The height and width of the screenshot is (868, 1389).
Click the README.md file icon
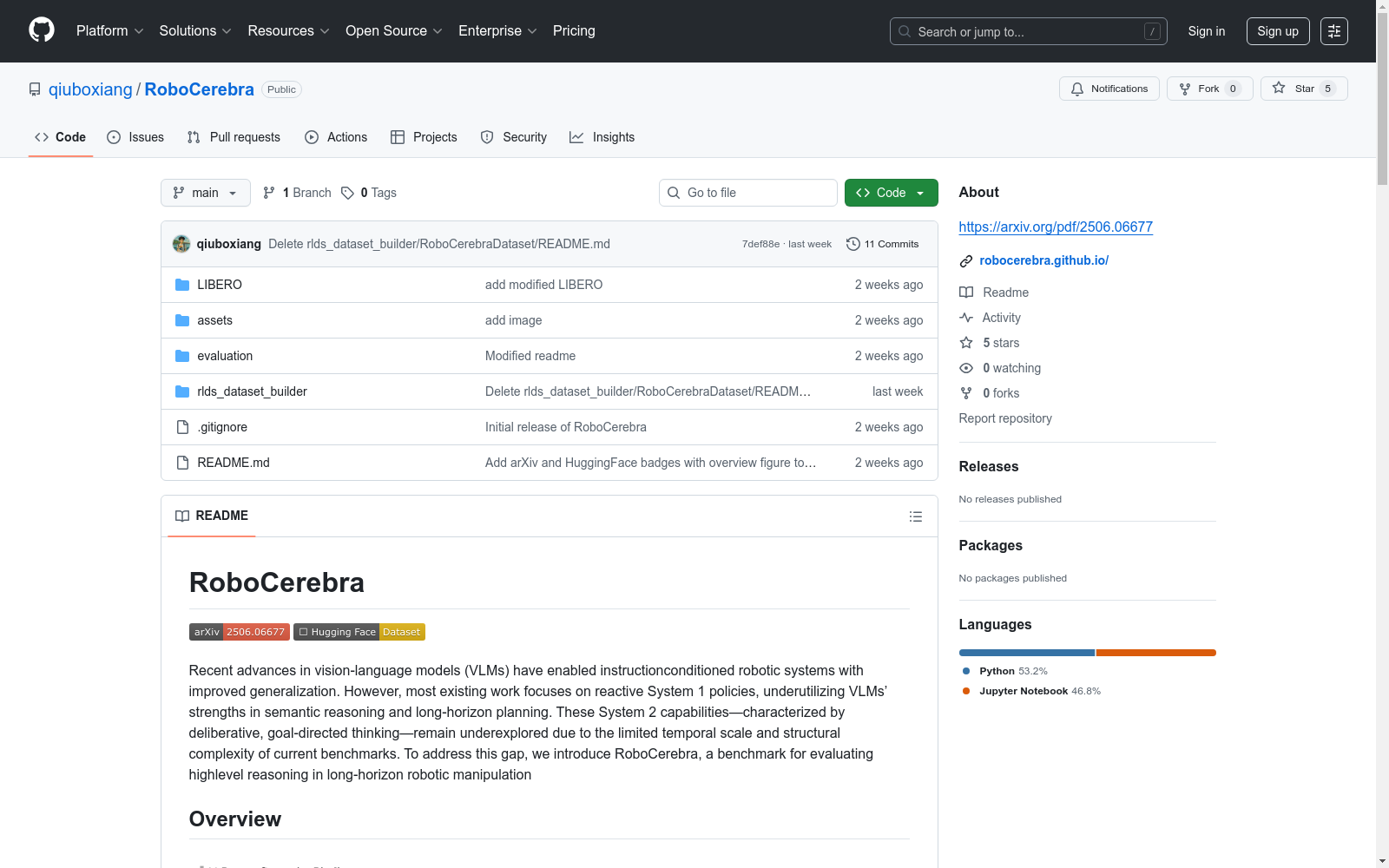[x=182, y=463]
